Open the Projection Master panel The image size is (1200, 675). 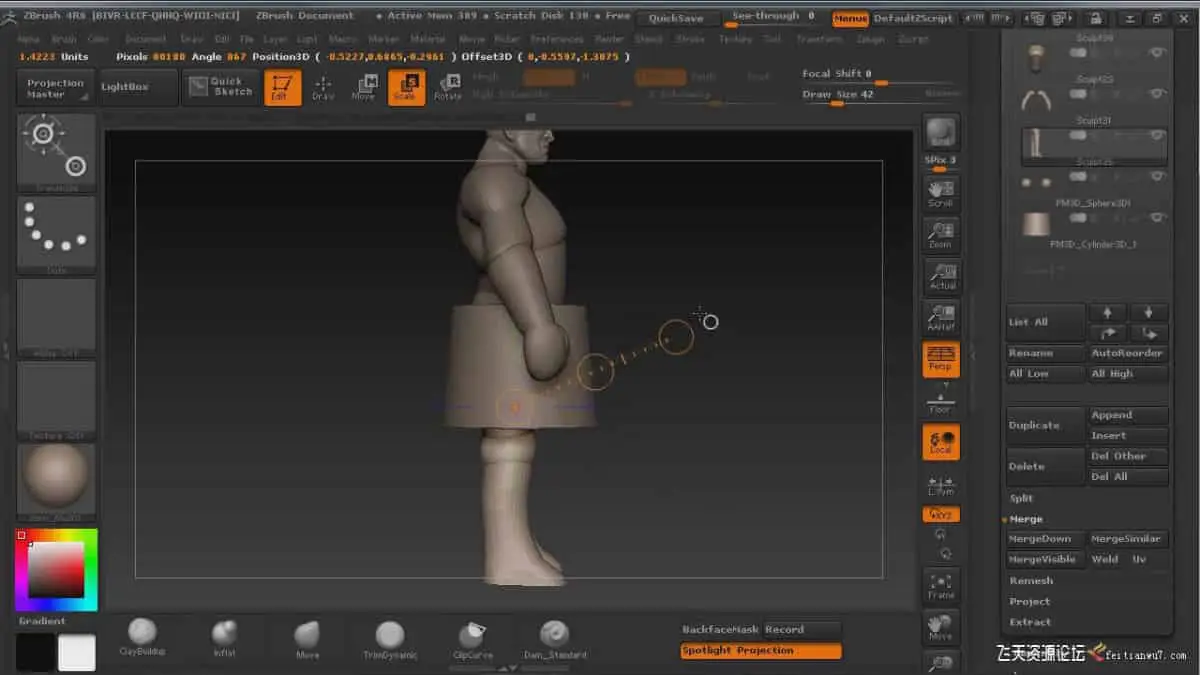pyautogui.click(x=55, y=88)
